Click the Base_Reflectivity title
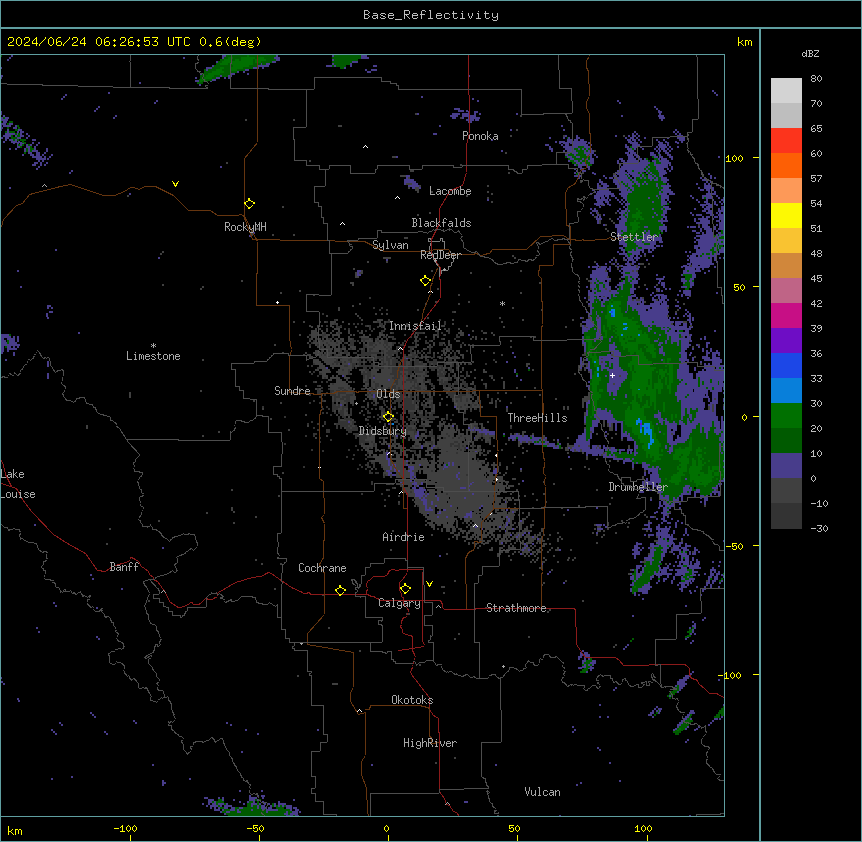 pyautogui.click(x=431, y=15)
